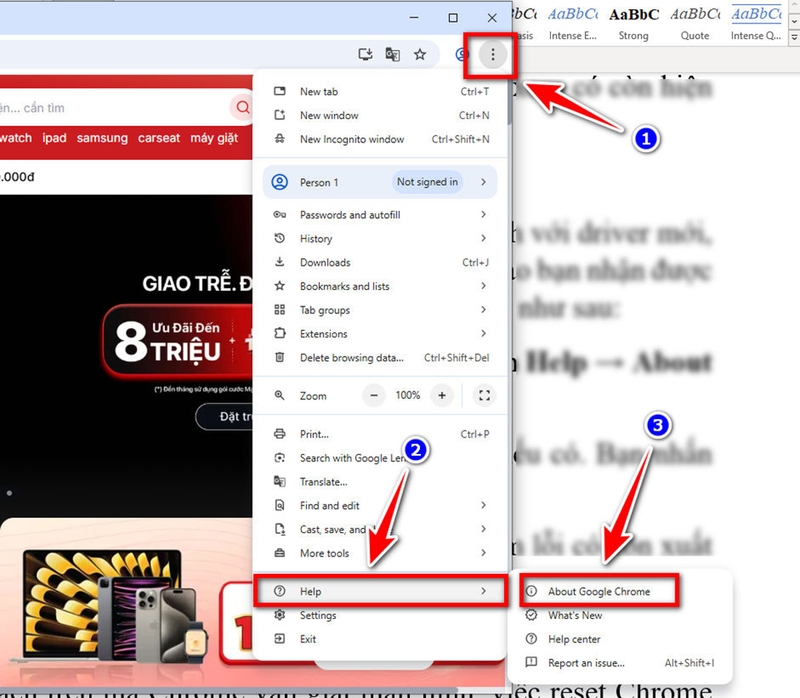
Task: Click the samsung quick search link
Action: tap(102, 139)
